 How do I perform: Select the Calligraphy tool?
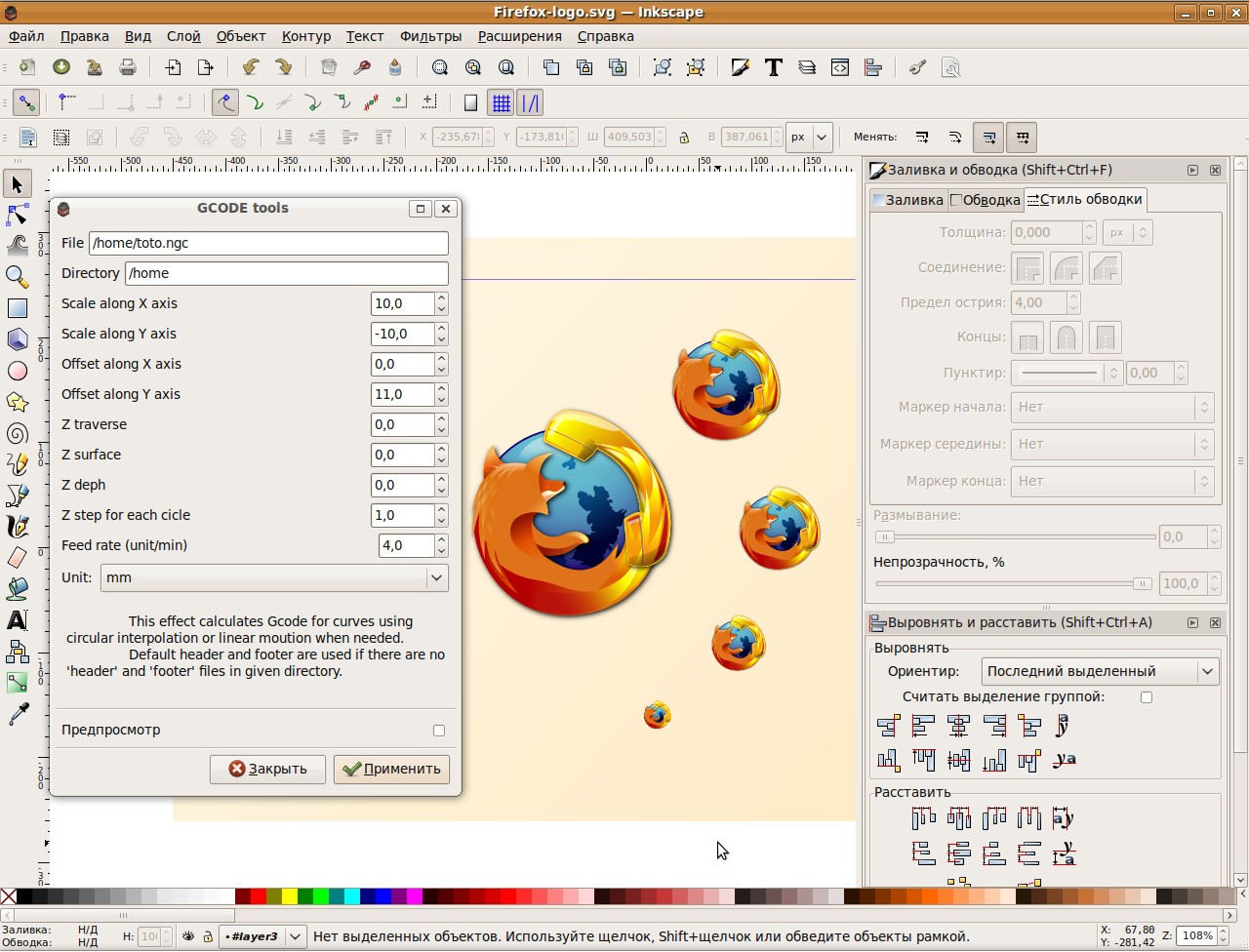tap(18, 527)
